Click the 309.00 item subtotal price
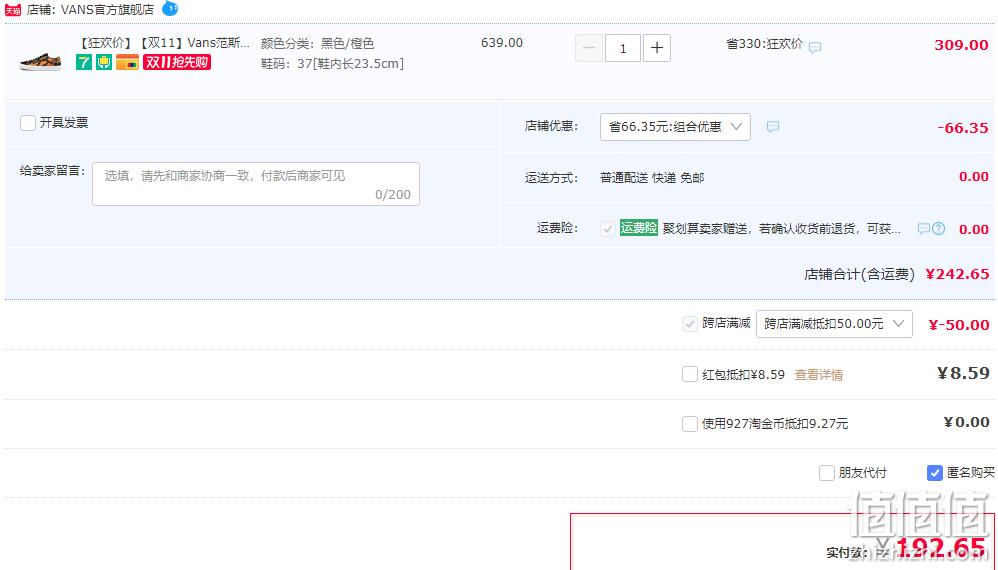The image size is (998, 570). click(961, 45)
